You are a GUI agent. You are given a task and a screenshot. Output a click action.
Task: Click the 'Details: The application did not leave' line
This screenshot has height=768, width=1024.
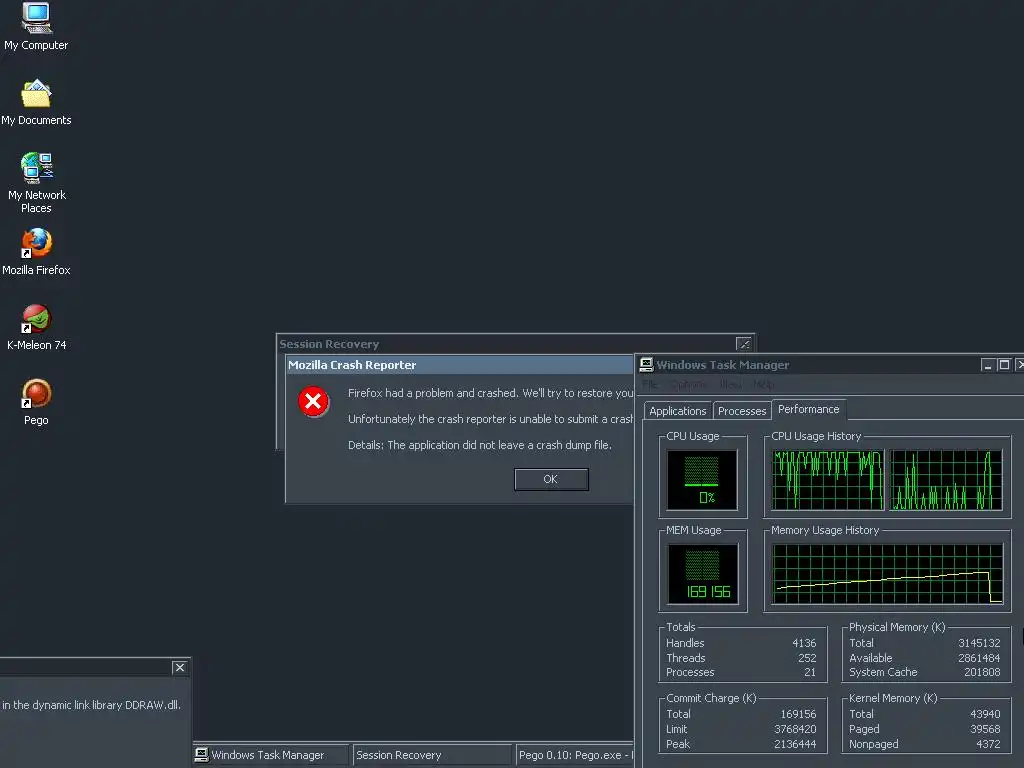pyautogui.click(x=480, y=445)
